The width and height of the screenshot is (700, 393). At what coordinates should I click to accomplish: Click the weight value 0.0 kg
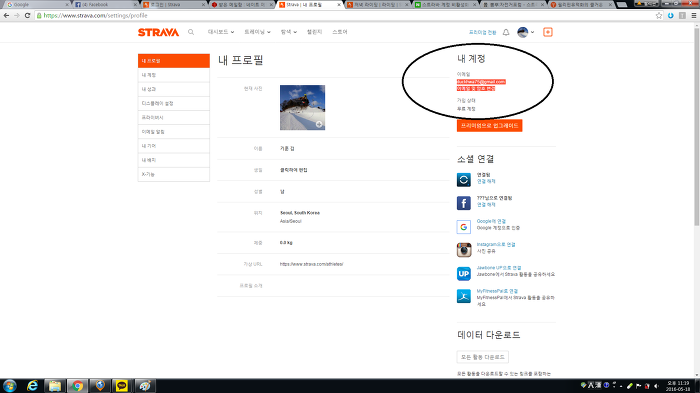(286, 242)
